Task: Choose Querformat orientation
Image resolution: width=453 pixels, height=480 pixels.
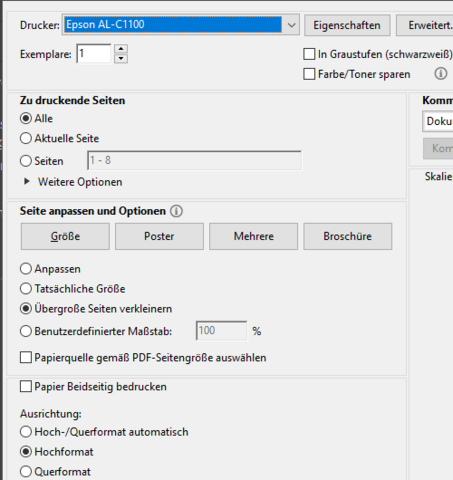Action: pos(26,472)
